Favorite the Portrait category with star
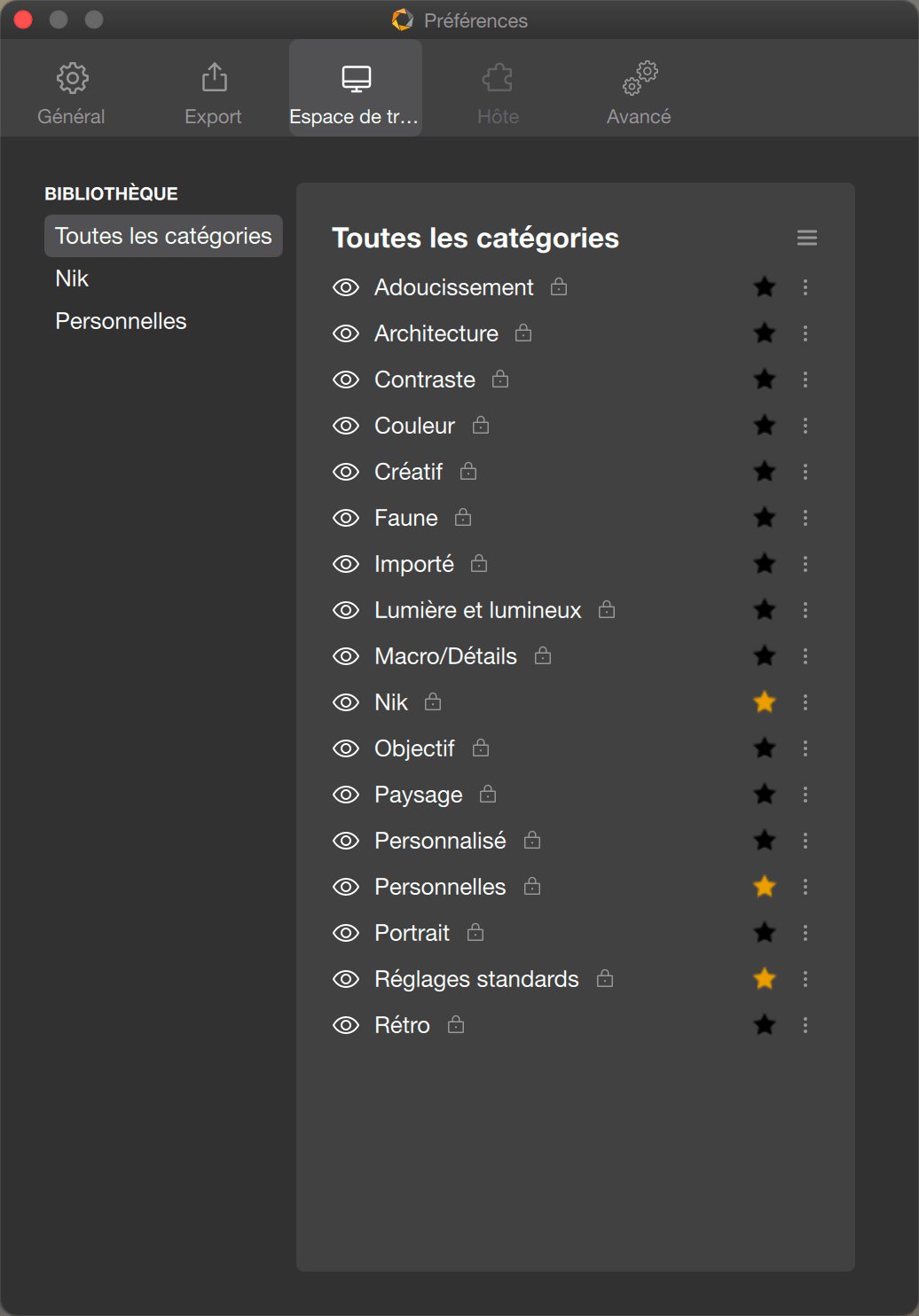919x1316 pixels. [765, 933]
